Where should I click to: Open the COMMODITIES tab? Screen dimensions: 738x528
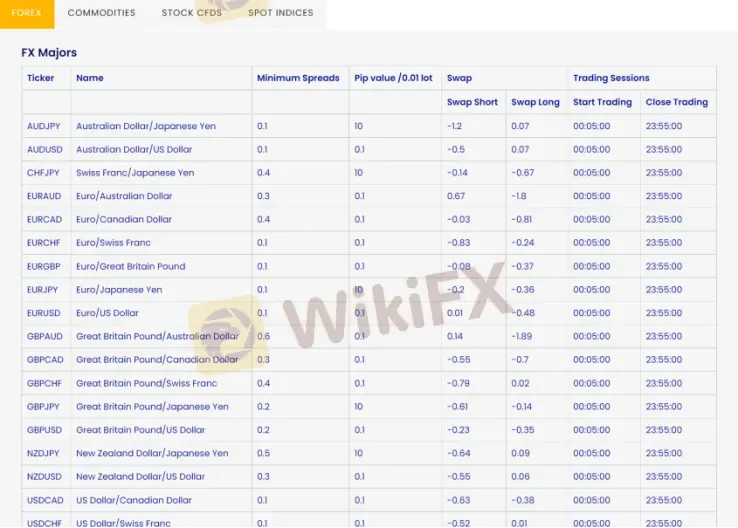click(101, 13)
